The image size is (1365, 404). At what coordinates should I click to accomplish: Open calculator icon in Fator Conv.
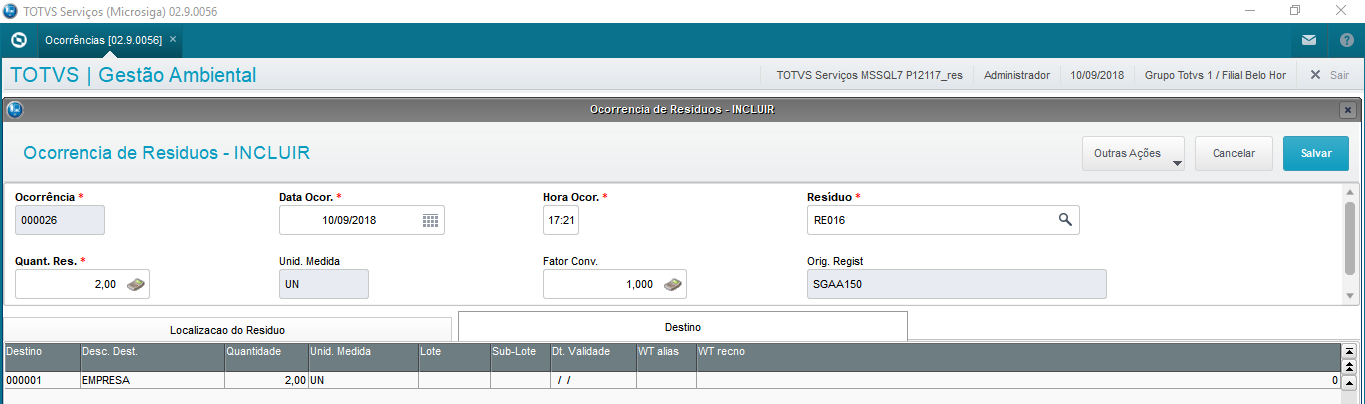pos(673,284)
